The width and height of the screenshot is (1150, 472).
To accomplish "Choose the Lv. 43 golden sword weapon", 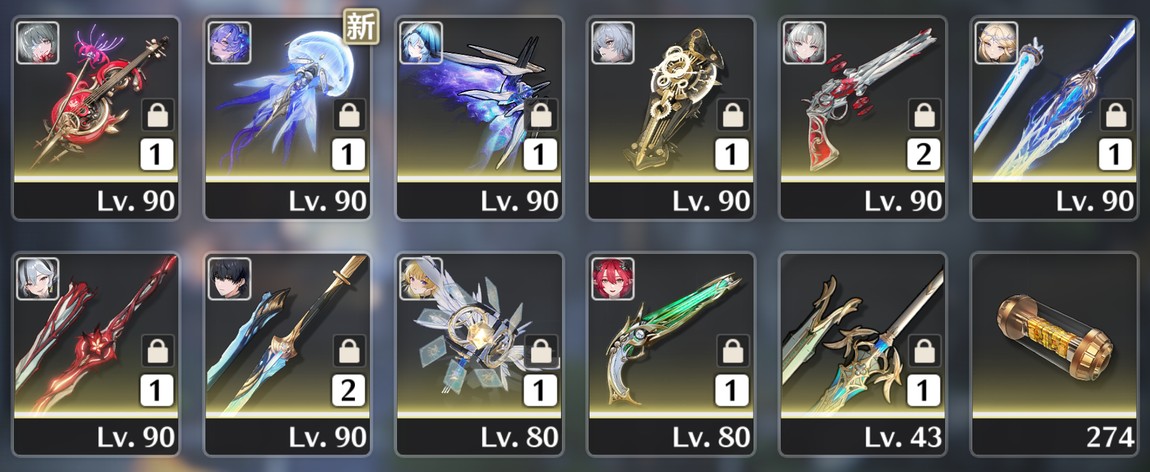I will tap(862, 354).
